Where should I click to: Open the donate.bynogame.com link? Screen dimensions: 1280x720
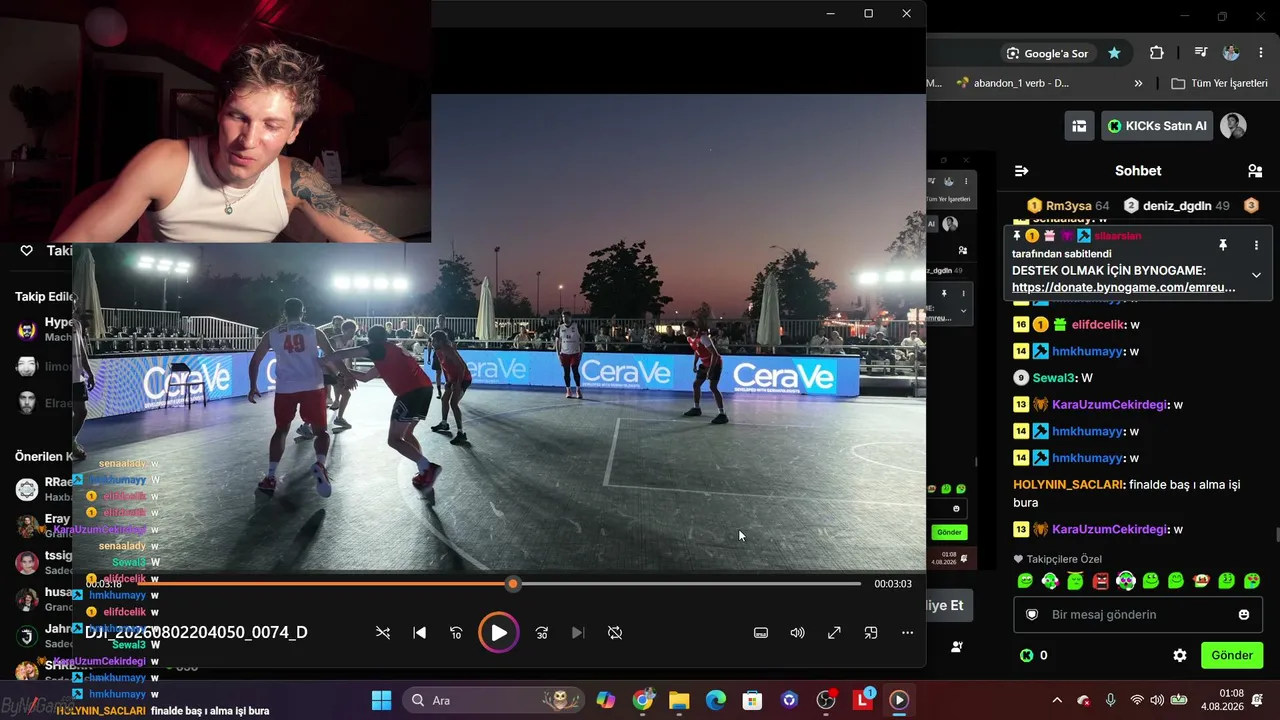pos(1124,287)
